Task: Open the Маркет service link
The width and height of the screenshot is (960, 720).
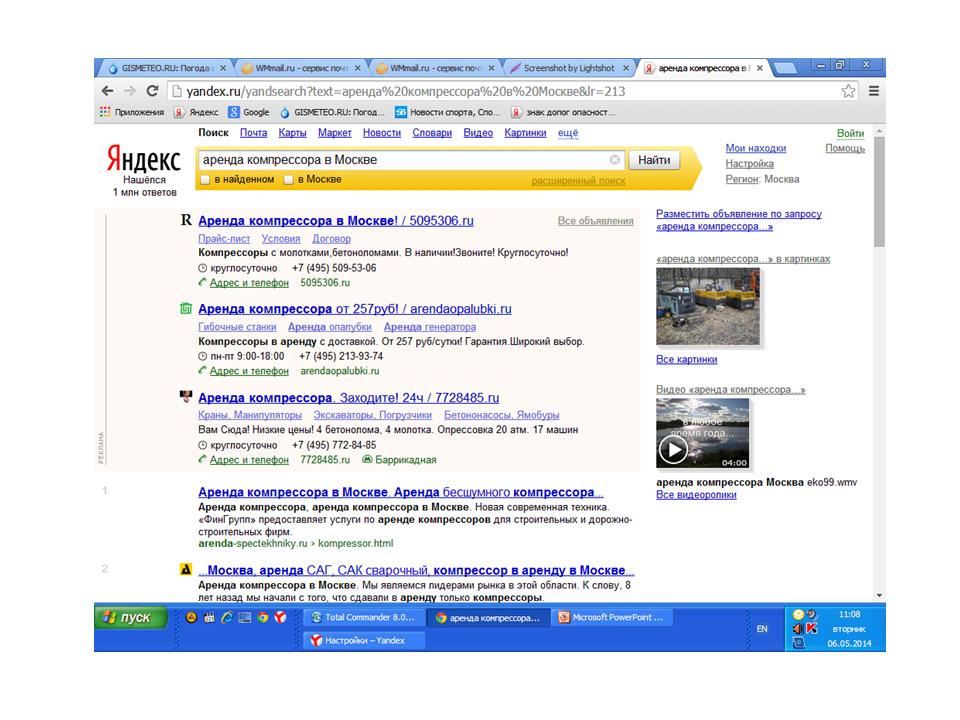Action: 334,133
